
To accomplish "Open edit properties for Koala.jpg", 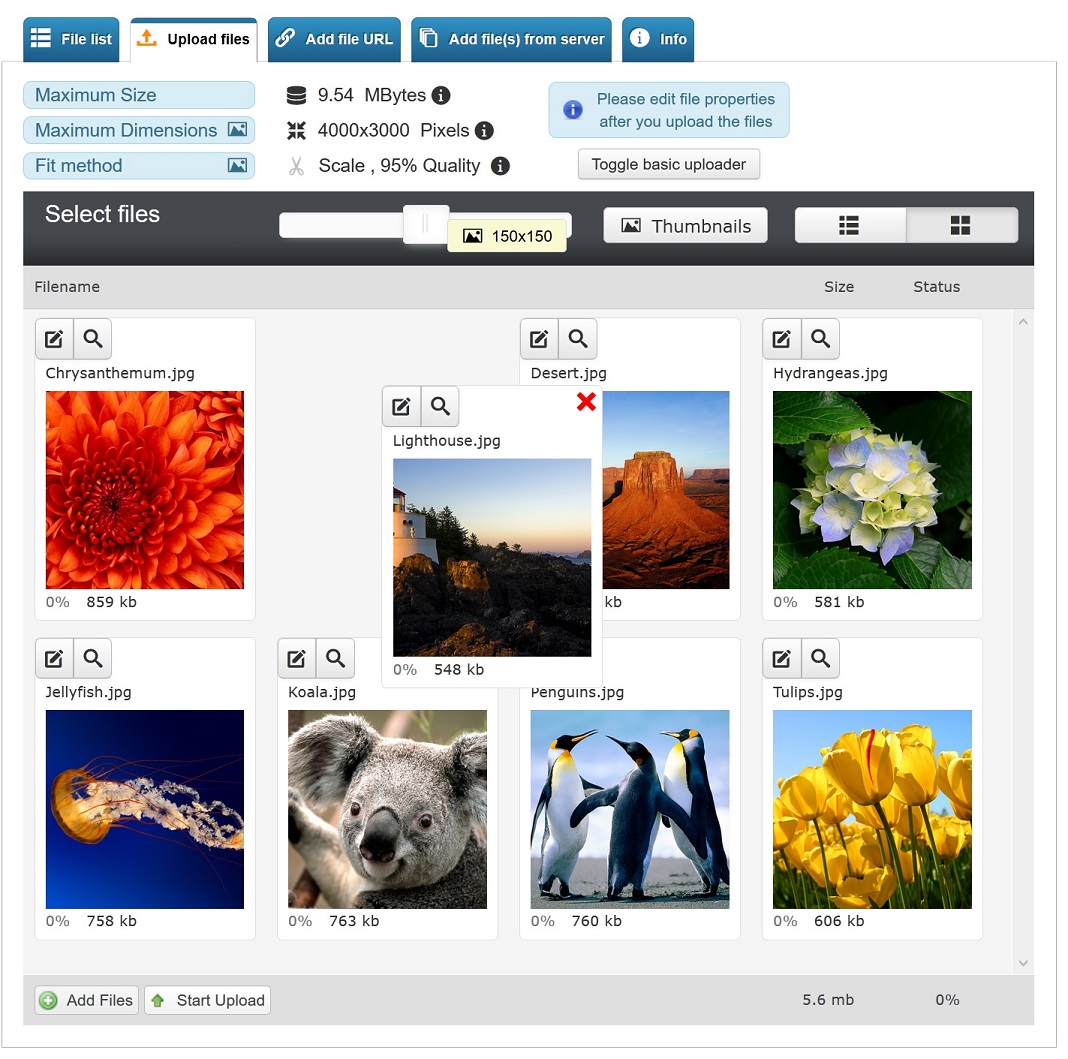I will pyautogui.click(x=297, y=659).
